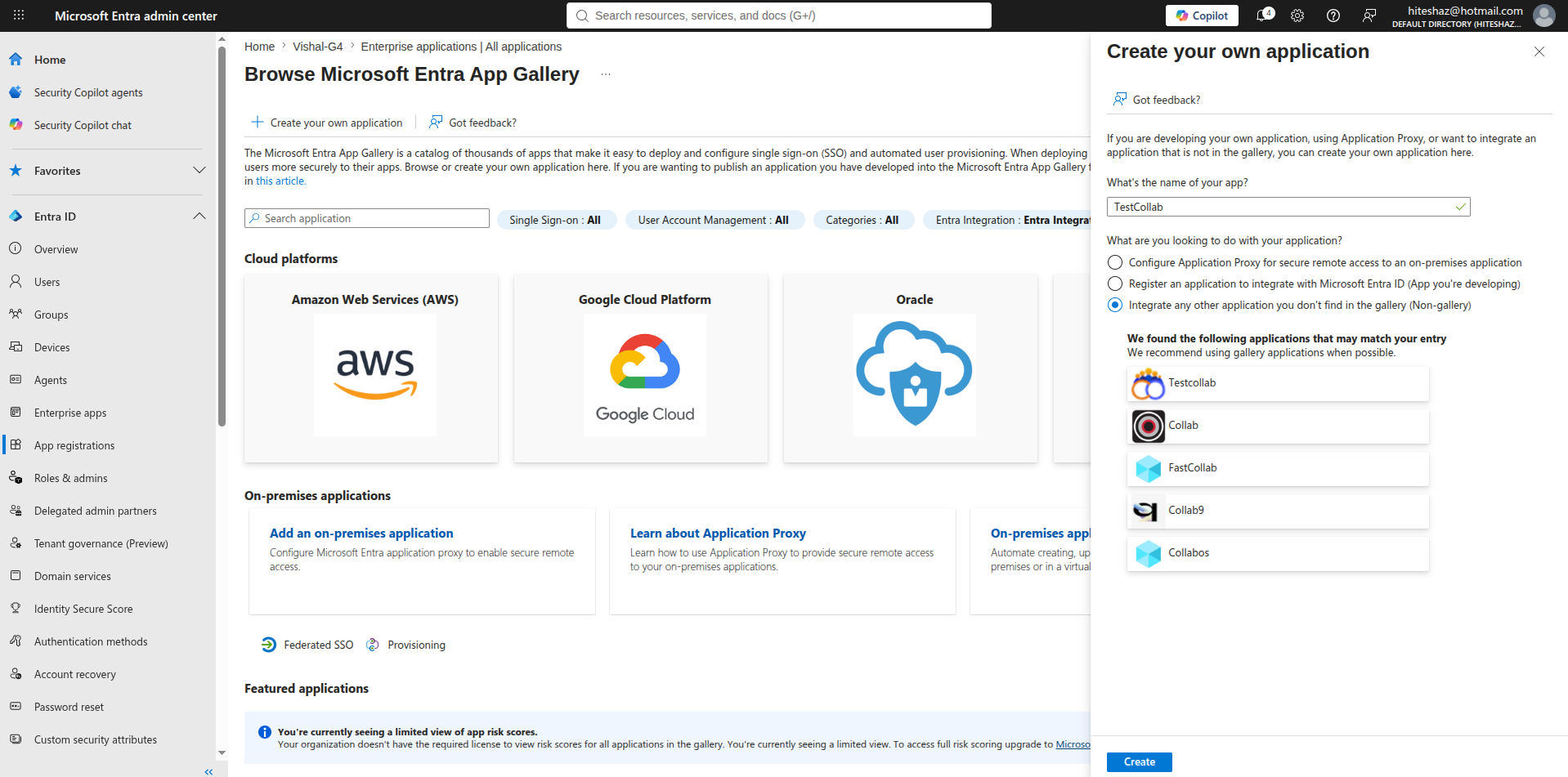Click the Vishal-G4 breadcrumb link
This screenshot has width=1568, height=777.
pos(318,47)
